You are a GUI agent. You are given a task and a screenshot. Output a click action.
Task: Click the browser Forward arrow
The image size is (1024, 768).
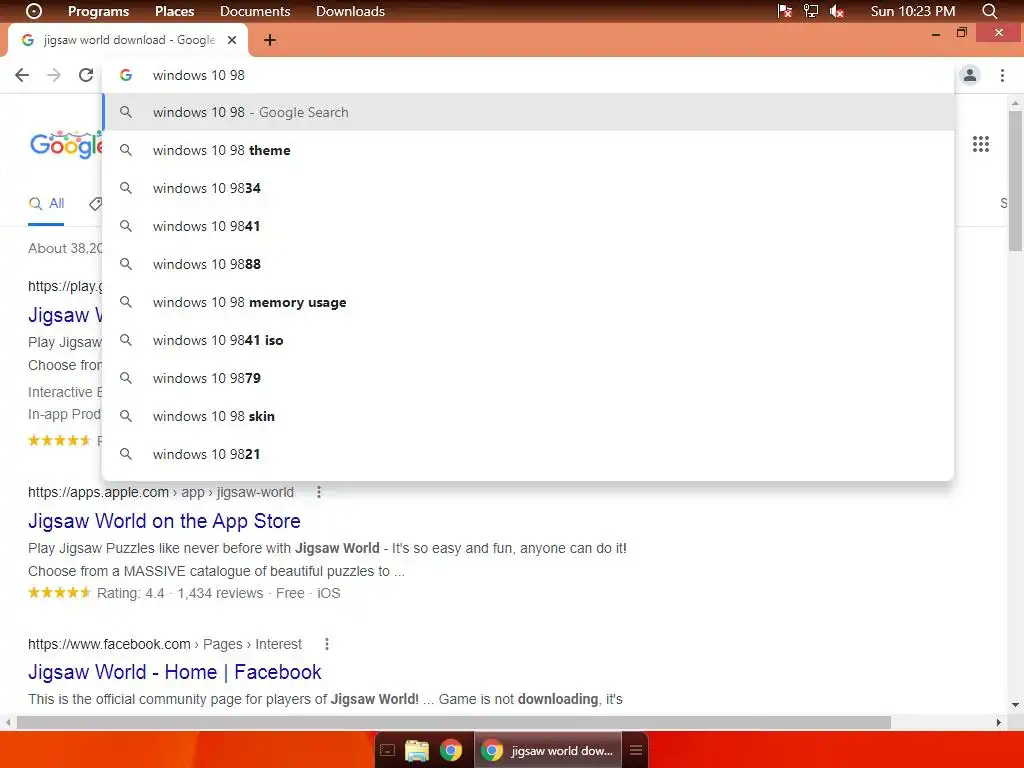click(x=54, y=75)
